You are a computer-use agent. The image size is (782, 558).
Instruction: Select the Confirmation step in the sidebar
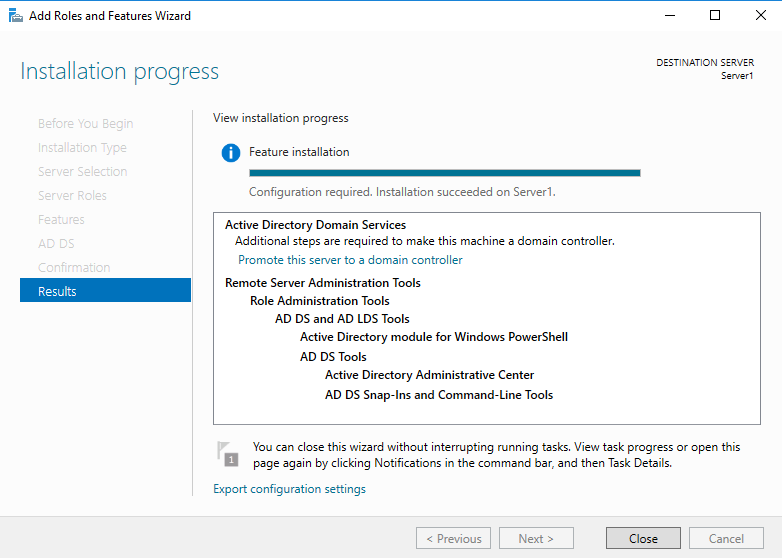(x=74, y=267)
